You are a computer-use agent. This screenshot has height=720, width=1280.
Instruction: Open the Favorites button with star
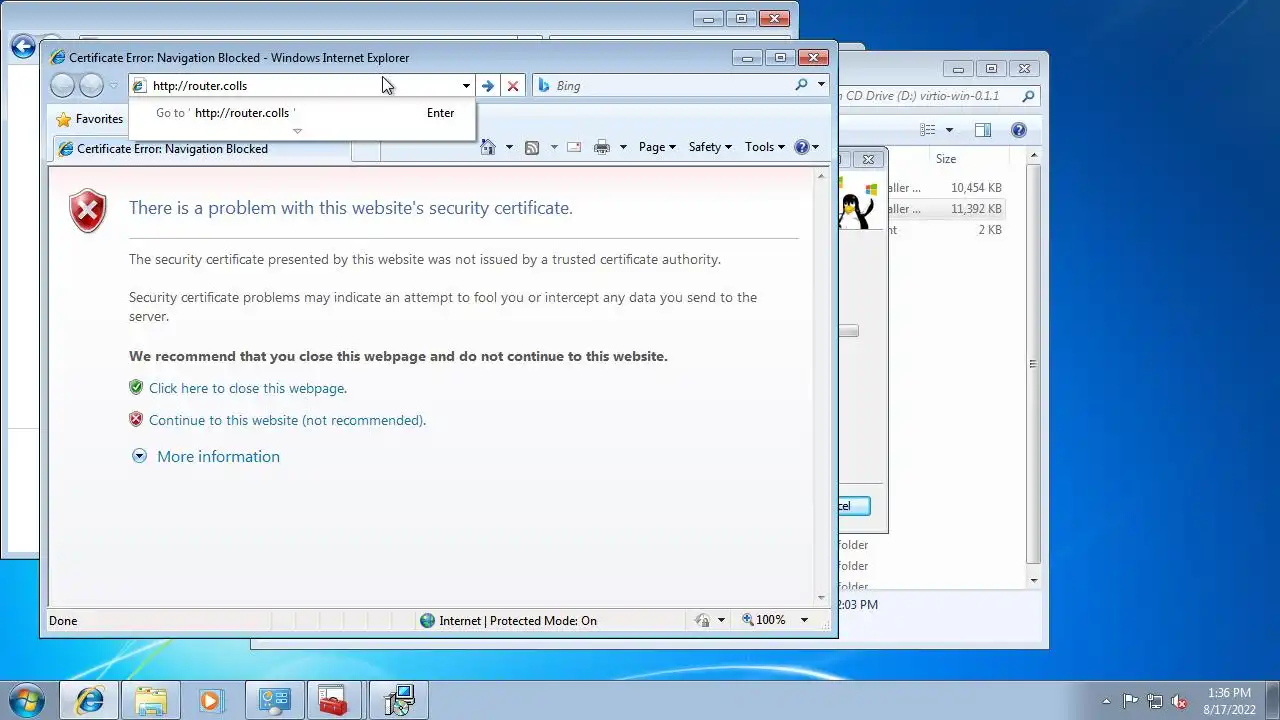point(90,119)
